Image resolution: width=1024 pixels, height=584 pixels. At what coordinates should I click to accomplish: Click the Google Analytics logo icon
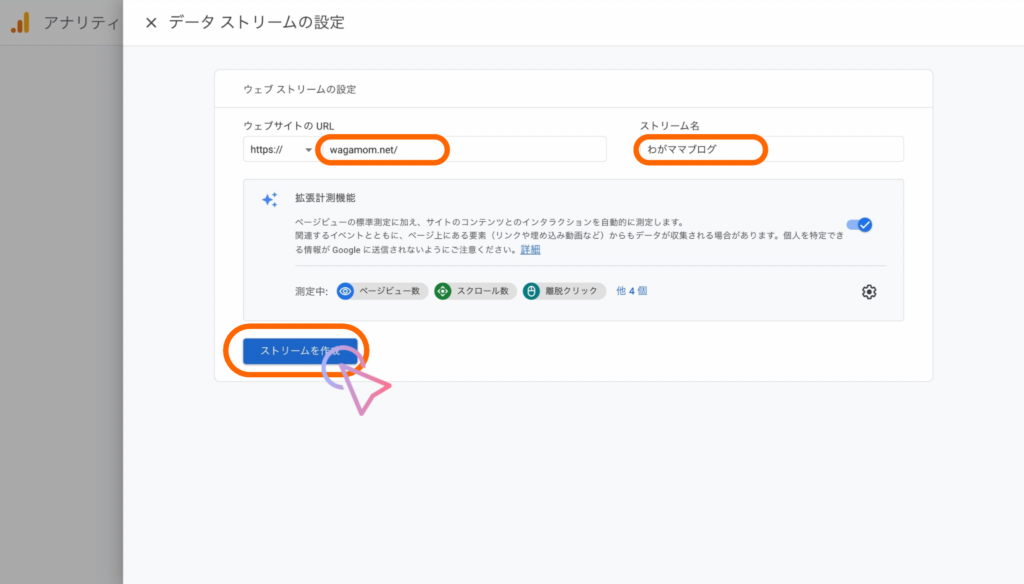coord(20,23)
